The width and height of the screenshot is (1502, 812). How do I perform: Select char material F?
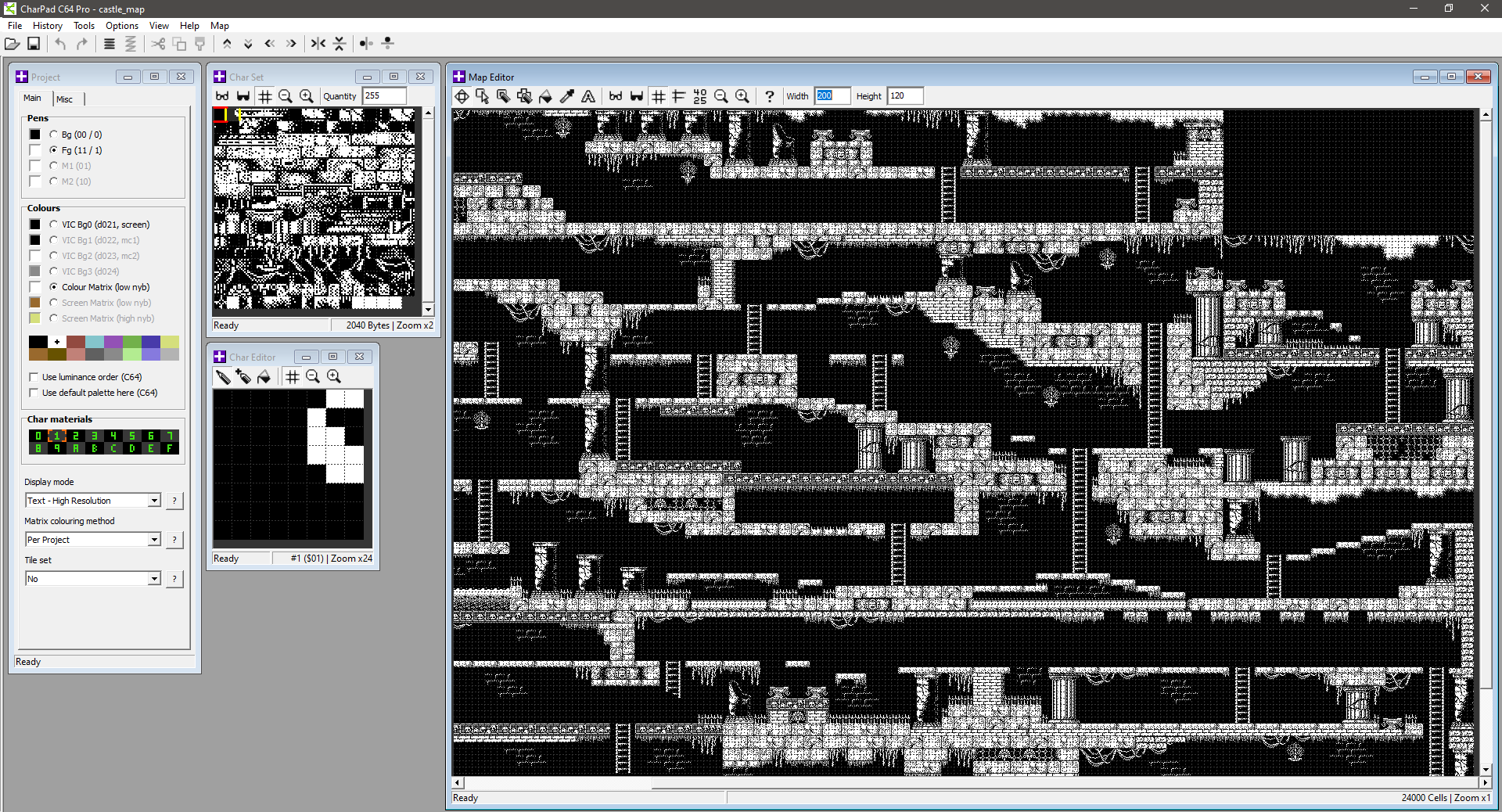pyautogui.click(x=170, y=448)
